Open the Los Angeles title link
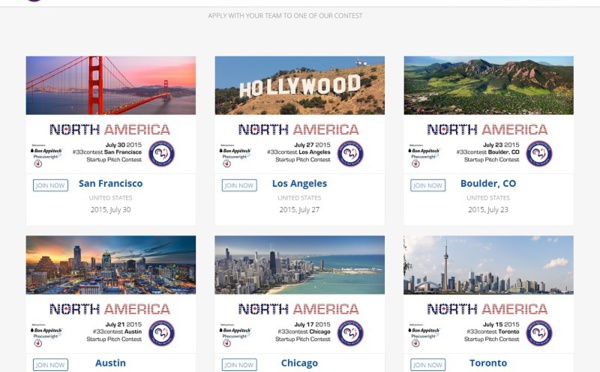 [300, 184]
